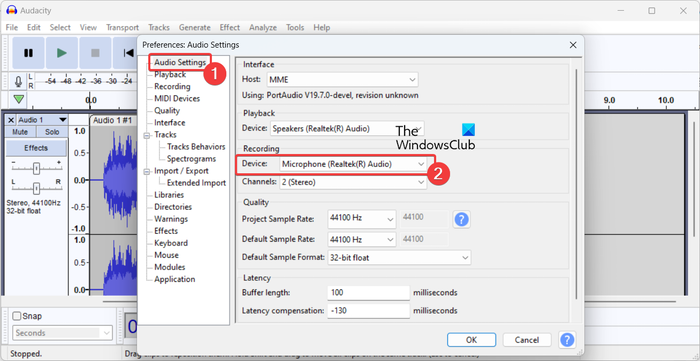Open the File menu

click(x=12, y=27)
